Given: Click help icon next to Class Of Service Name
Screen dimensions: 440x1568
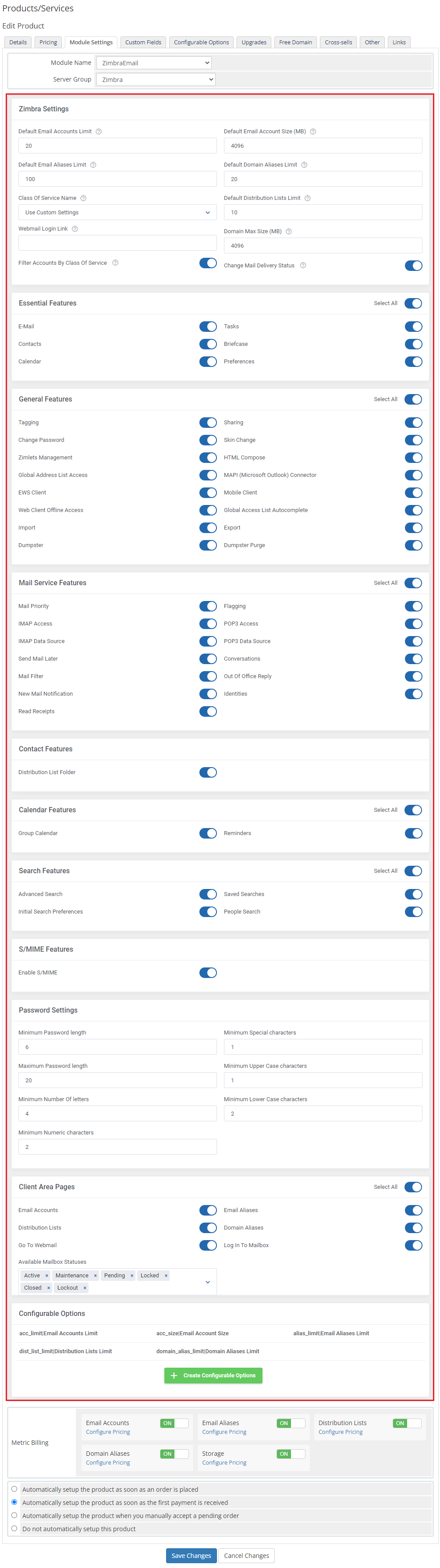Looking at the screenshot, I should tap(83, 198).
